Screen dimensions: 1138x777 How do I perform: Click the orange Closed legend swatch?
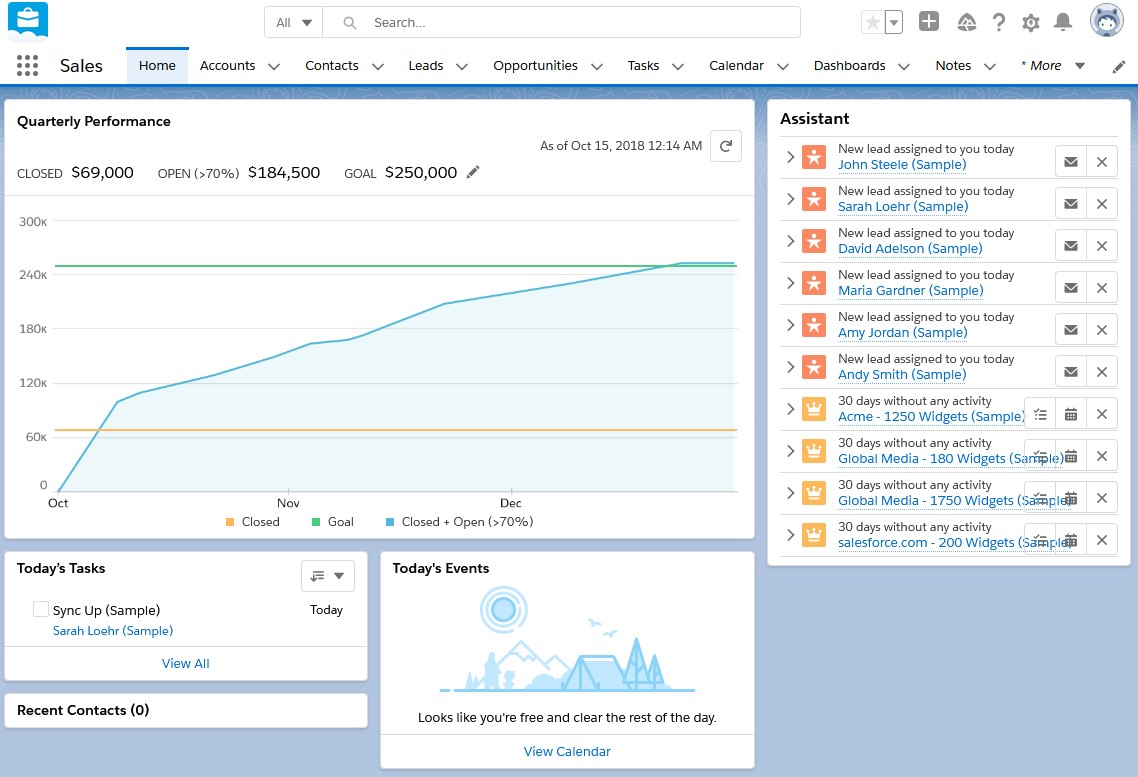point(229,521)
